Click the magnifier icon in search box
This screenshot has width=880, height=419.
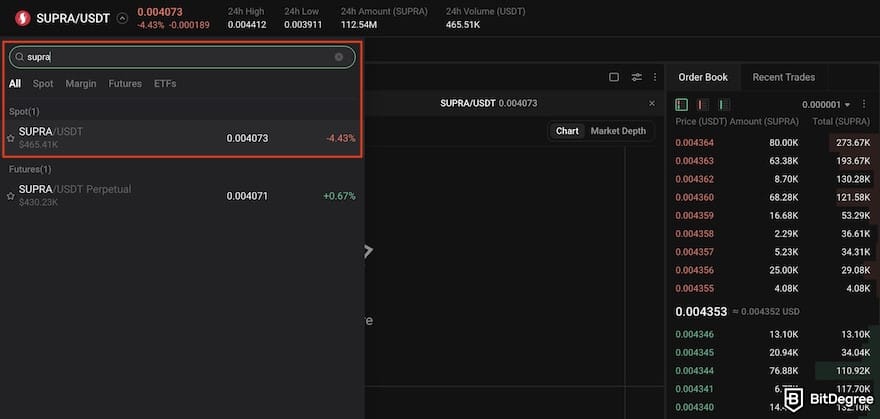click(20, 57)
